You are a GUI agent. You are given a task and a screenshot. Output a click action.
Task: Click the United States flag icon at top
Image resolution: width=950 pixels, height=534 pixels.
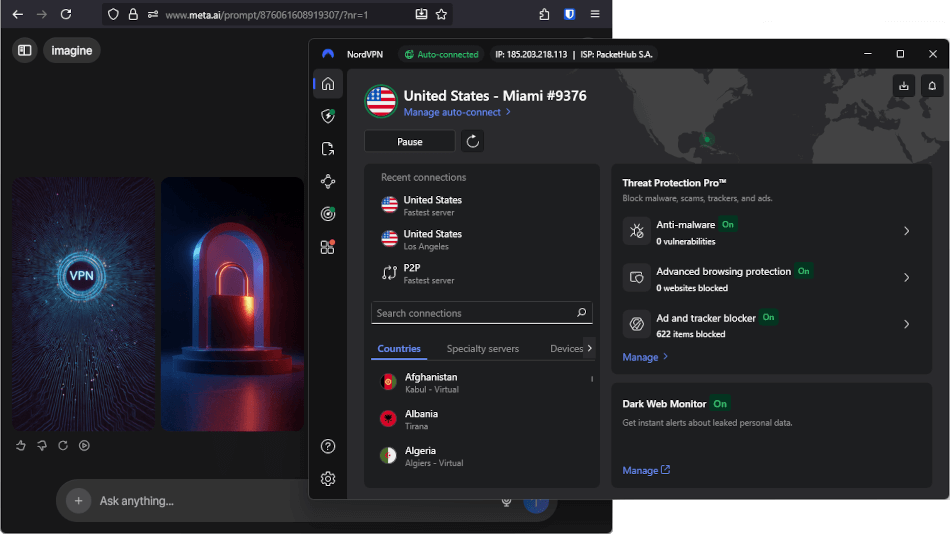click(381, 101)
